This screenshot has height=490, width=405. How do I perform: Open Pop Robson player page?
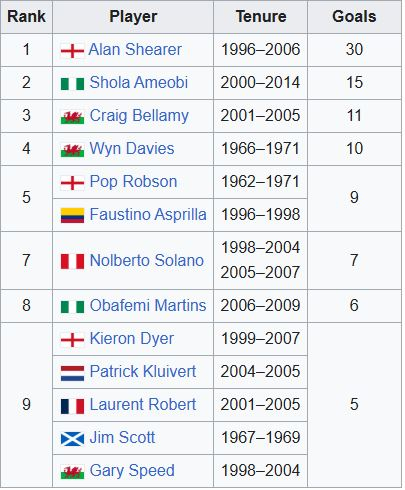click(x=133, y=182)
